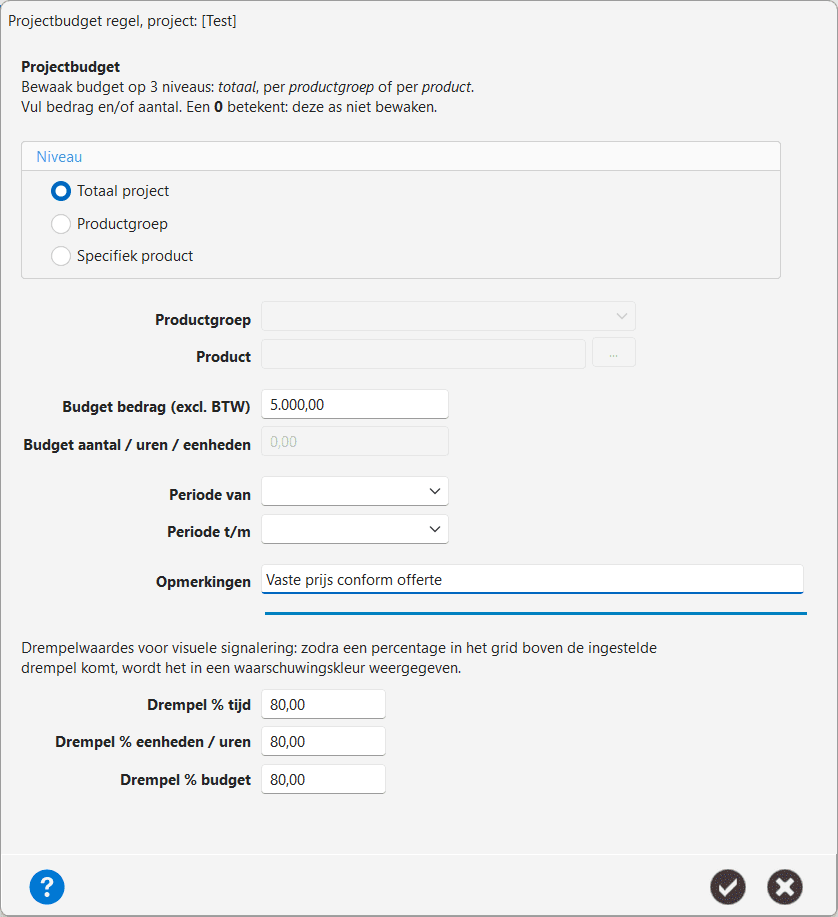The image size is (838, 917).
Task: Click the Product text field
Action: pyautogui.click(x=423, y=354)
